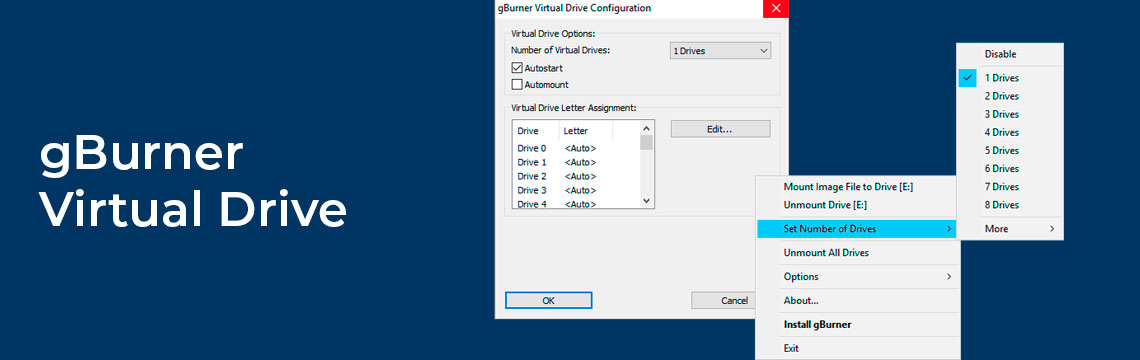Viewport: 1140px width, 360px height.
Task: Click the drive list scroll-up arrow
Action: click(x=646, y=128)
